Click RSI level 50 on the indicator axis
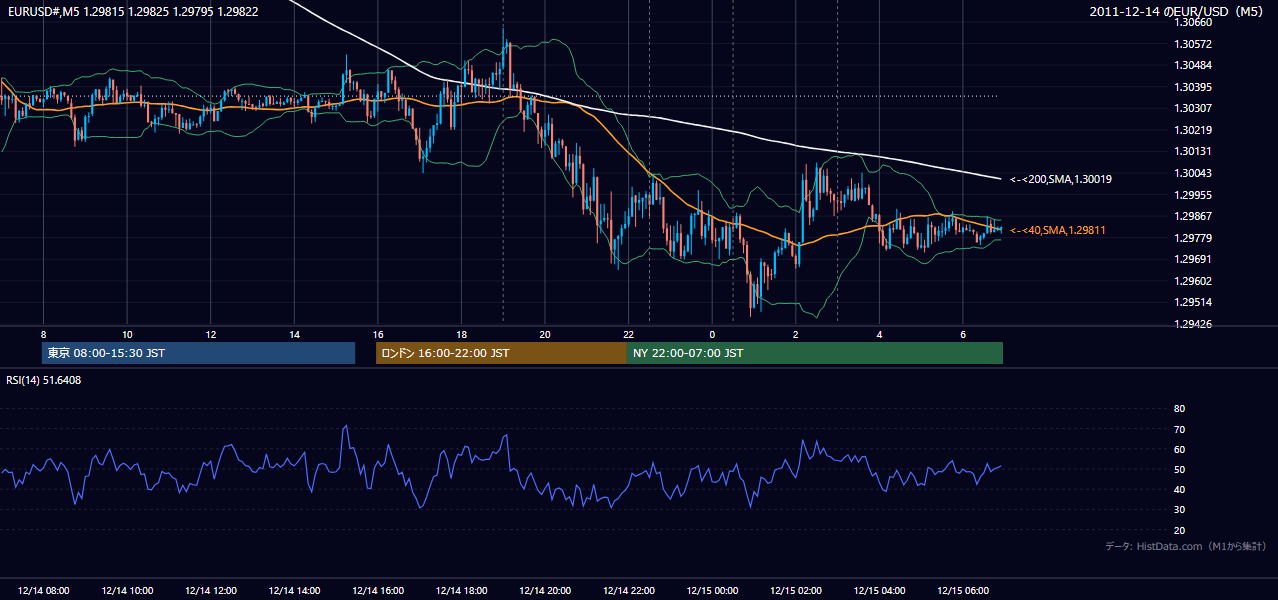The width and height of the screenshot is (1278, 600). [x=1179, y=470]
